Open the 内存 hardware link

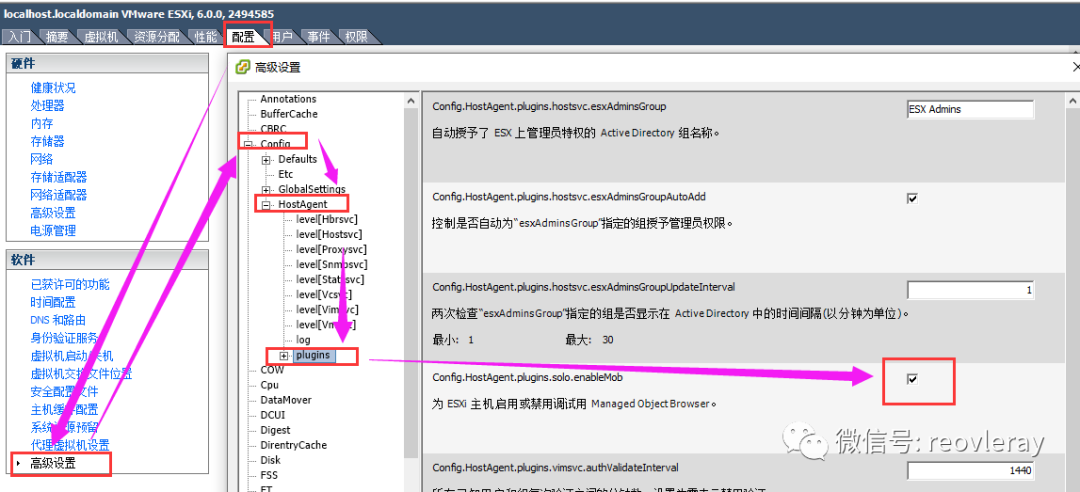(x=41, y=123)
